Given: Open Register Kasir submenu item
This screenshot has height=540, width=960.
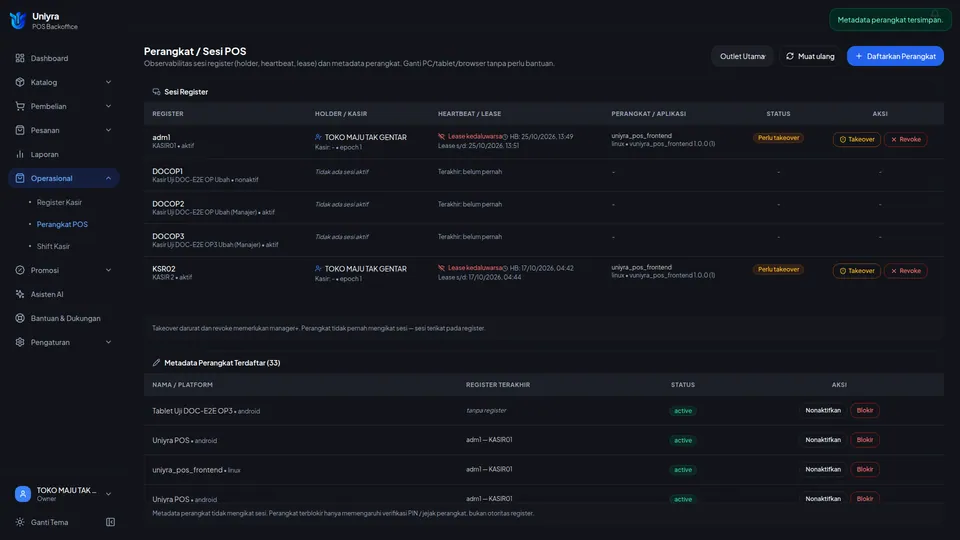Looking at the screenshot, I should [x=59, y=202].
